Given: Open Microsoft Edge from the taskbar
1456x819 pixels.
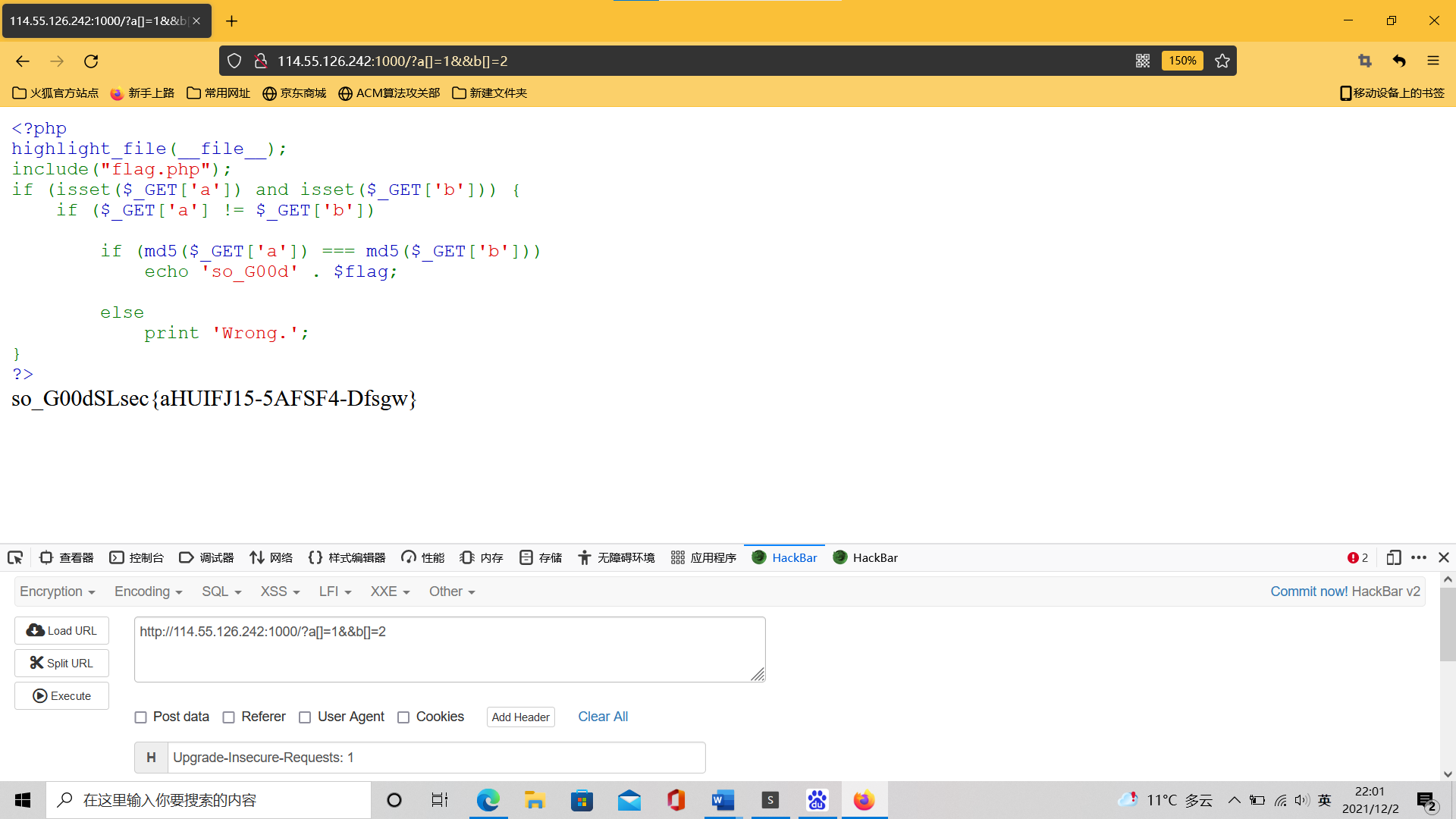Looking at the screenshot, I should coord(488,800).
